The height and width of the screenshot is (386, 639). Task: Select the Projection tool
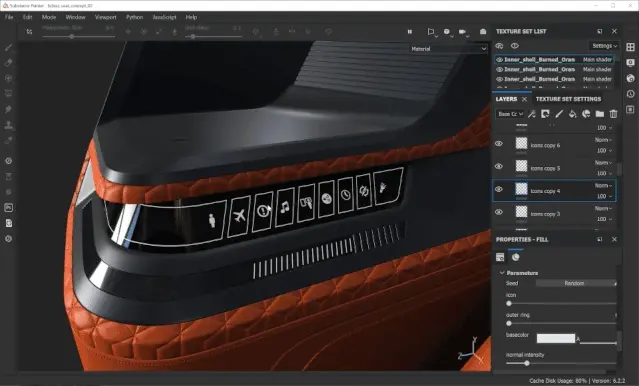coord(8,79)
